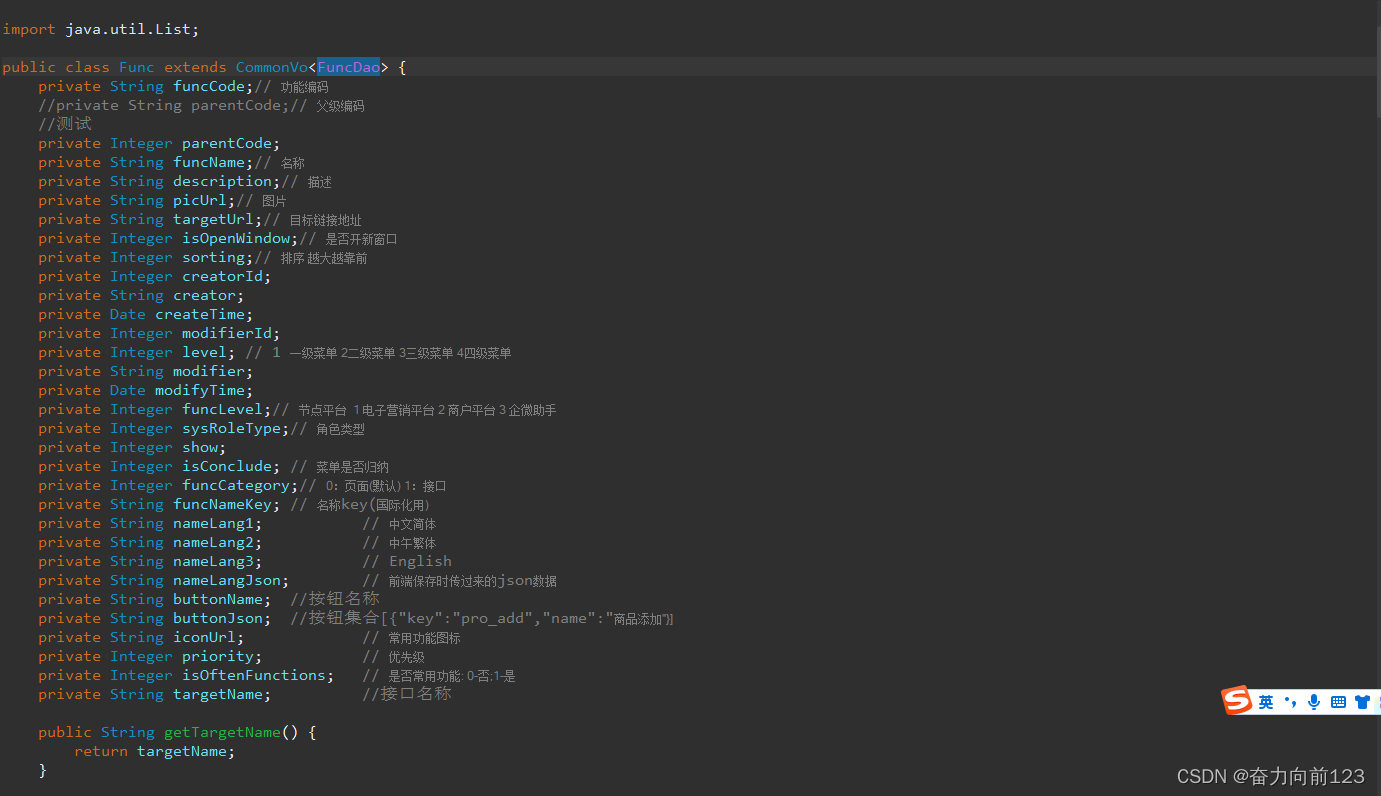Click the Integer parentCode field name
The width and height of the screenshot is (1381, 796).
click(x=227, y=143)
